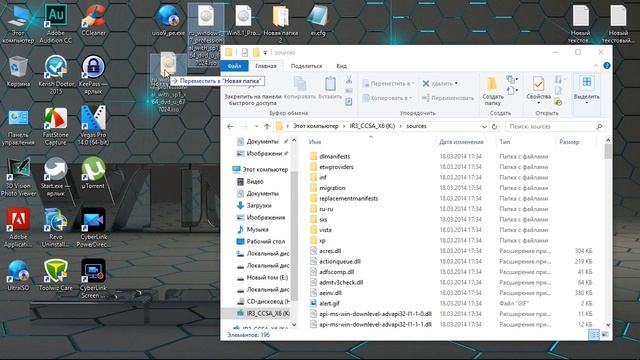
Task: Click Этот компьютер in address breadcrumb
Action: (316, 126)
